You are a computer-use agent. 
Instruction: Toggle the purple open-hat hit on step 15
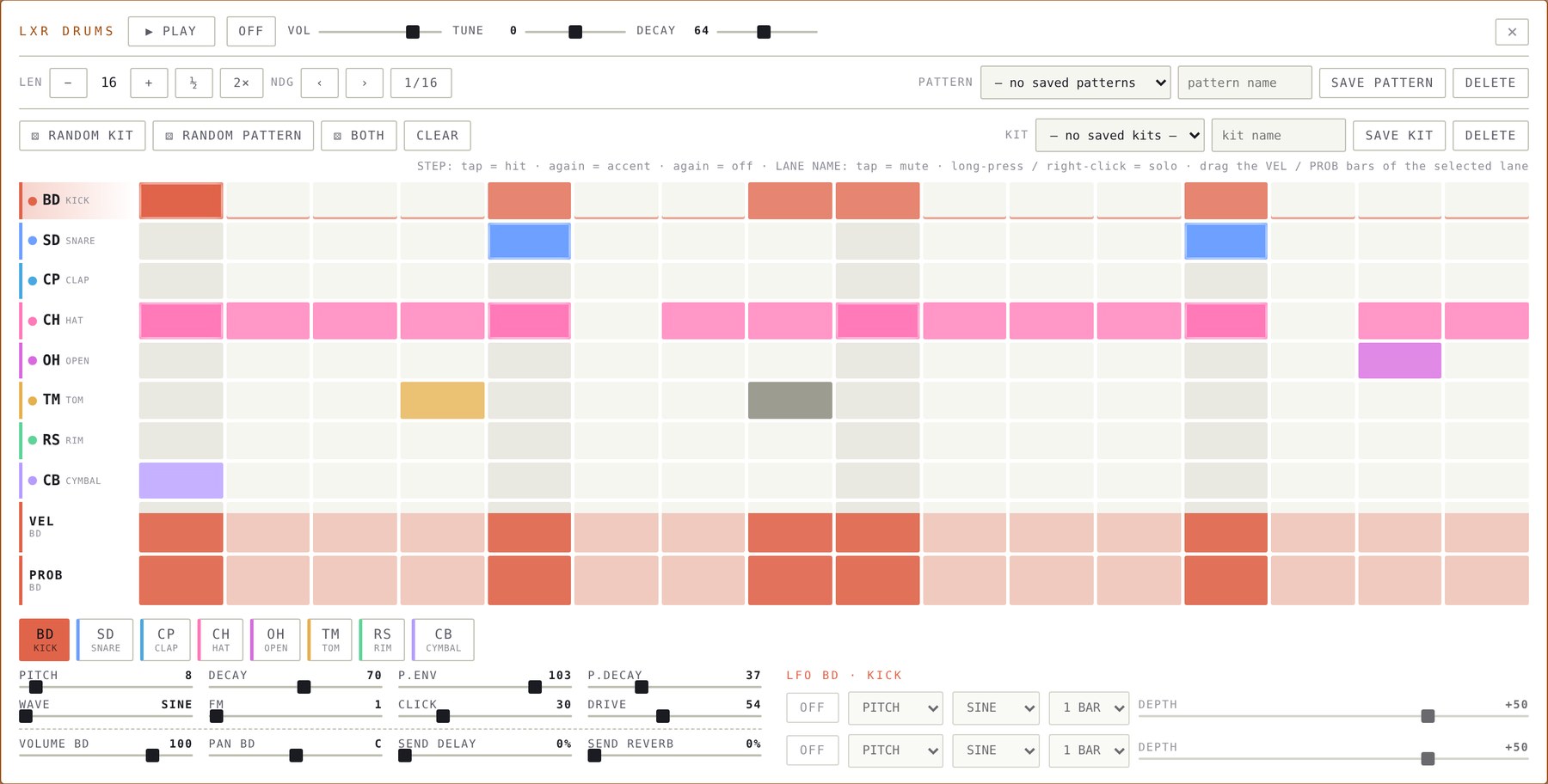click(x=1399, y=360)
